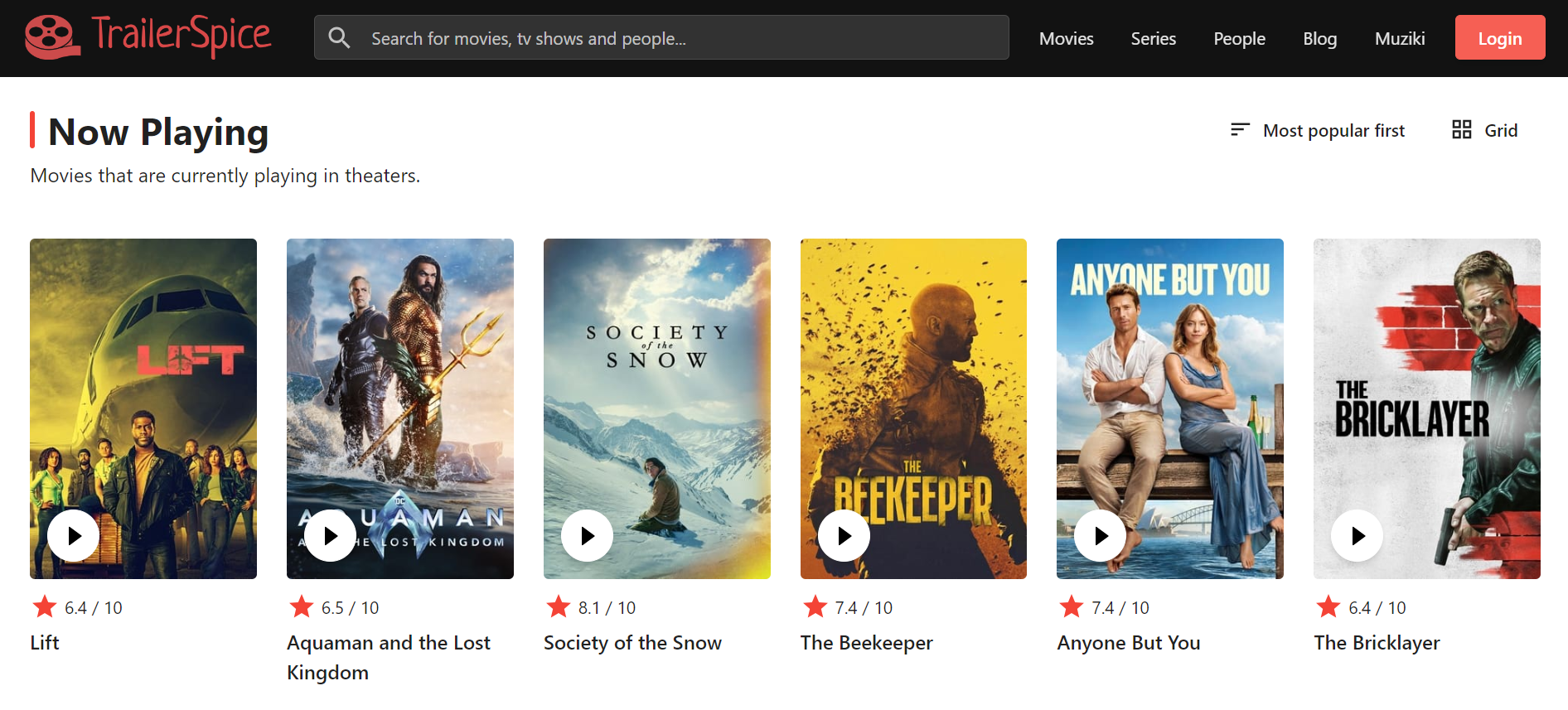Click the Lift movie poster
This screenshot has width=1568, height=710.
pyautogui.click(x=143, y=408)
